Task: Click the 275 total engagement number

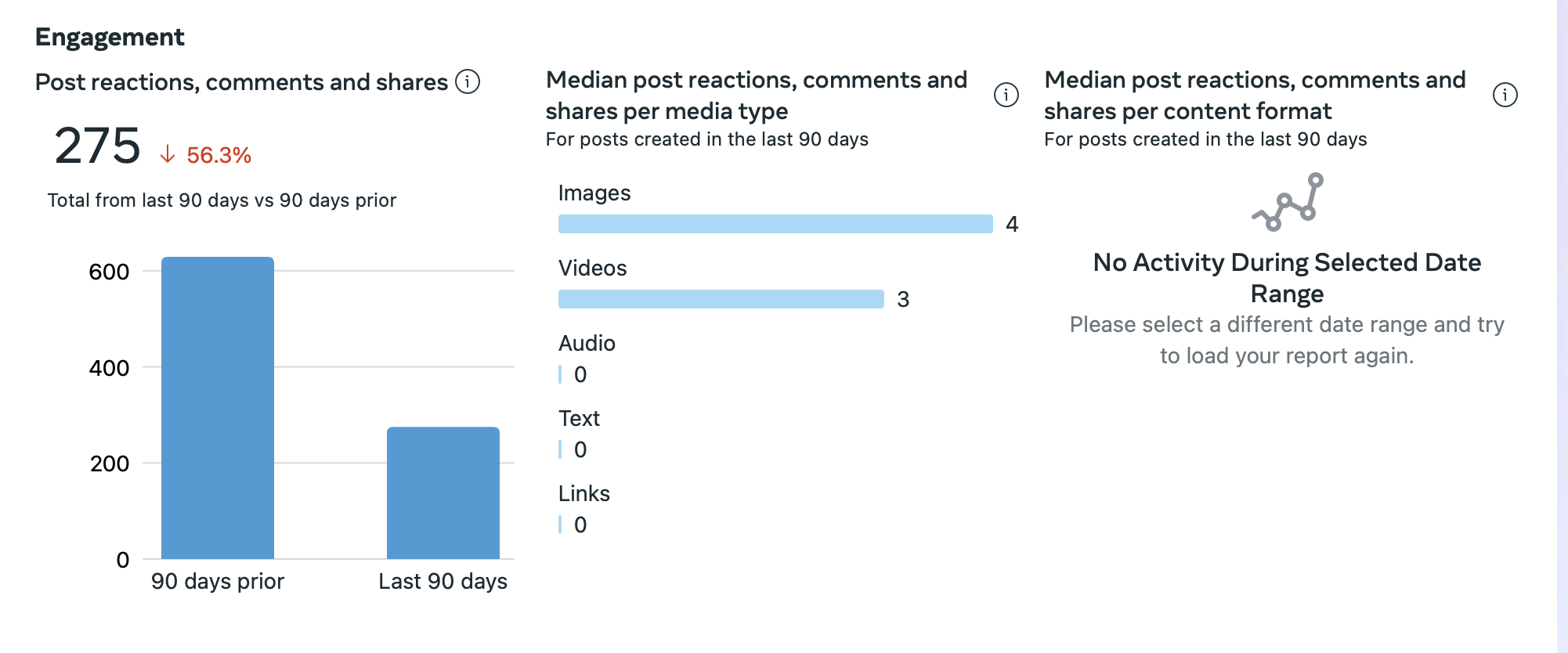Action: click(97, 146)
